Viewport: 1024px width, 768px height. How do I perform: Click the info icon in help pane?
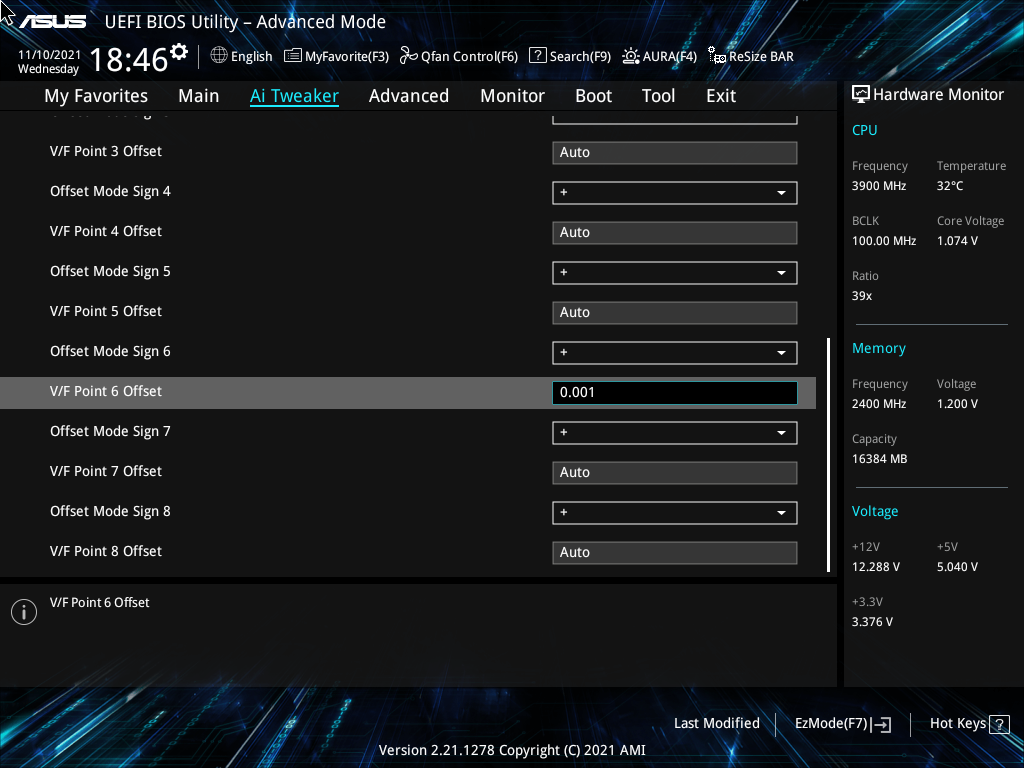coord(24,612)
